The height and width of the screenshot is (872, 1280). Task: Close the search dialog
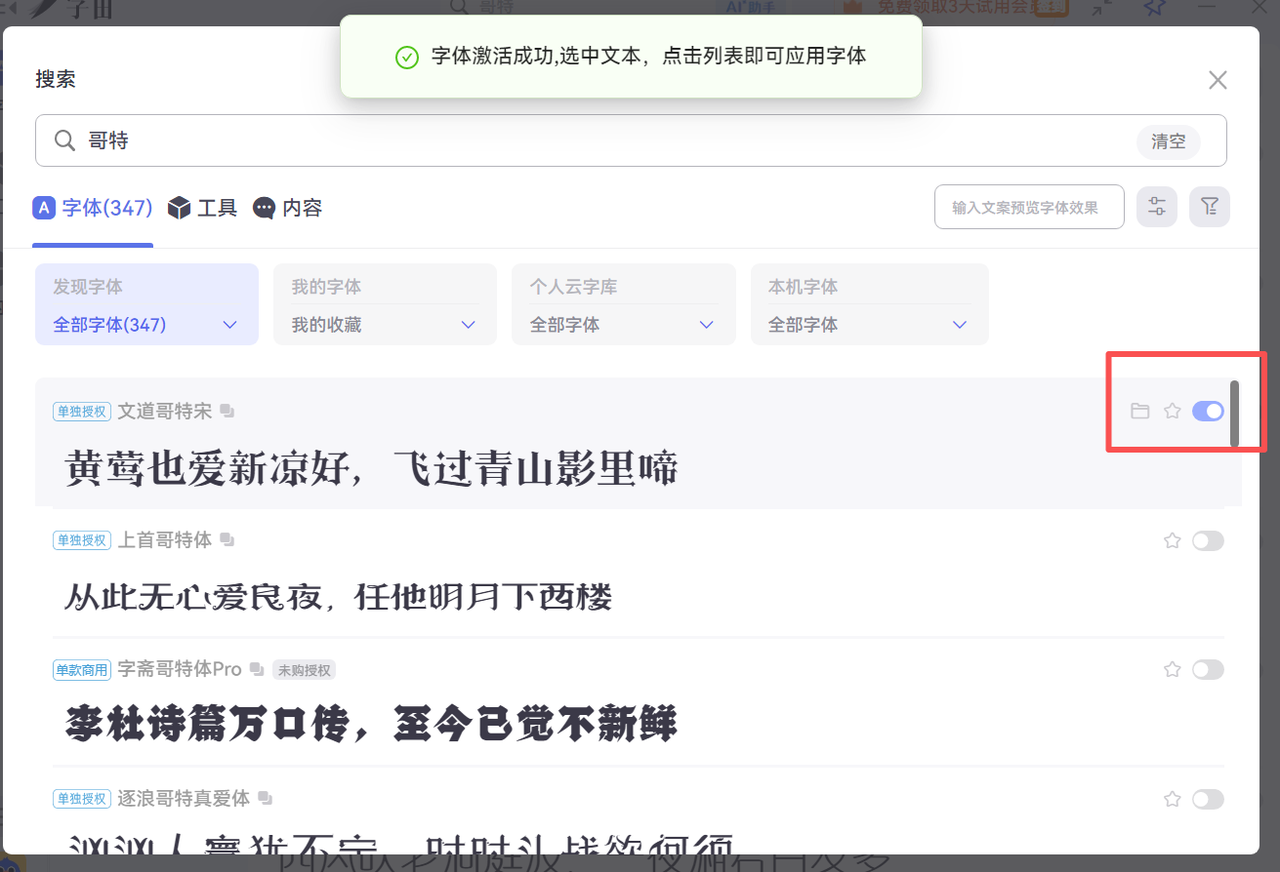tap(1217, 80)
